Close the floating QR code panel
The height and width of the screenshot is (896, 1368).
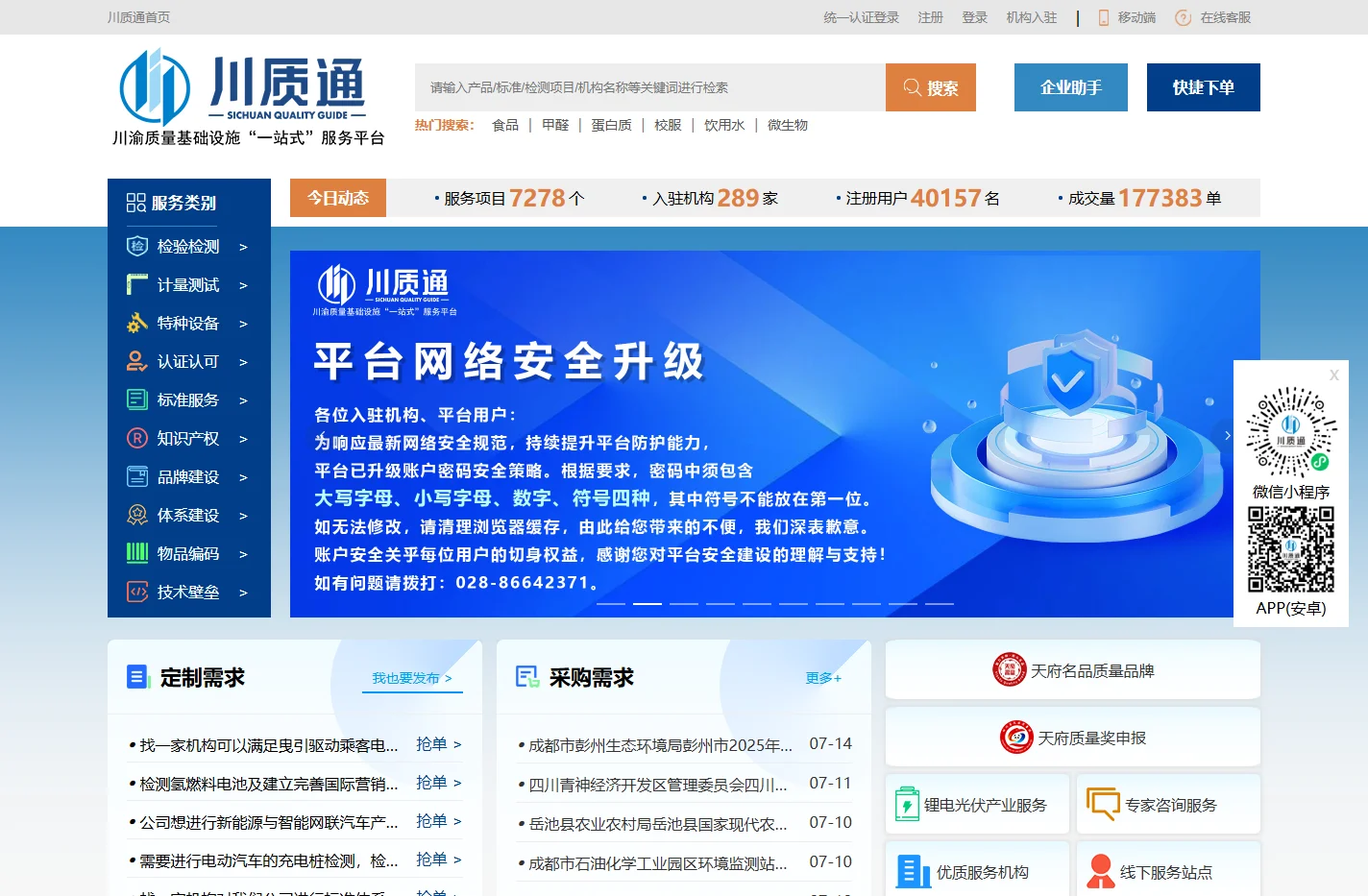coord(1333,375)
